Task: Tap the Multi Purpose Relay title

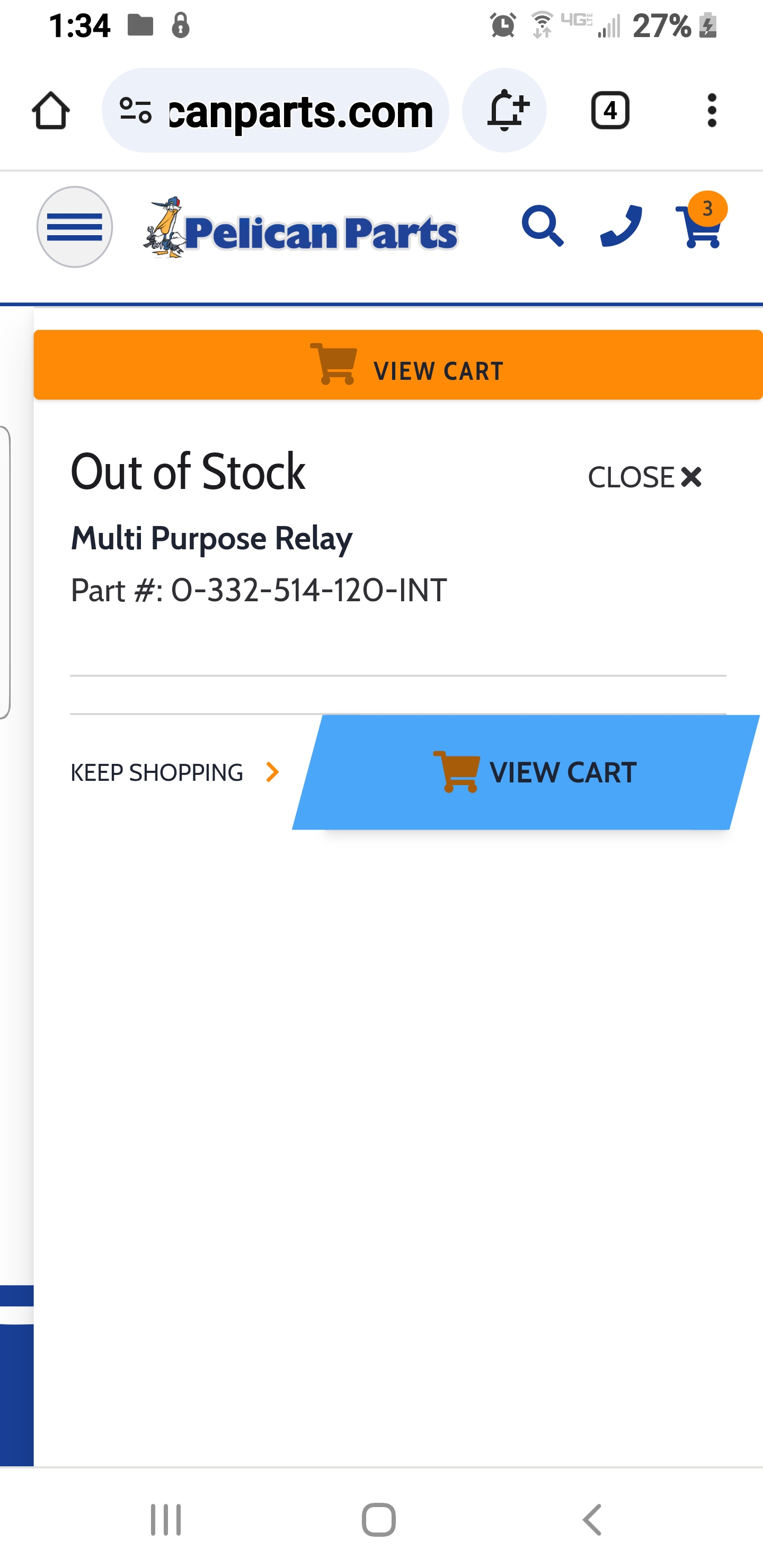Action: (x=211, y=539)
